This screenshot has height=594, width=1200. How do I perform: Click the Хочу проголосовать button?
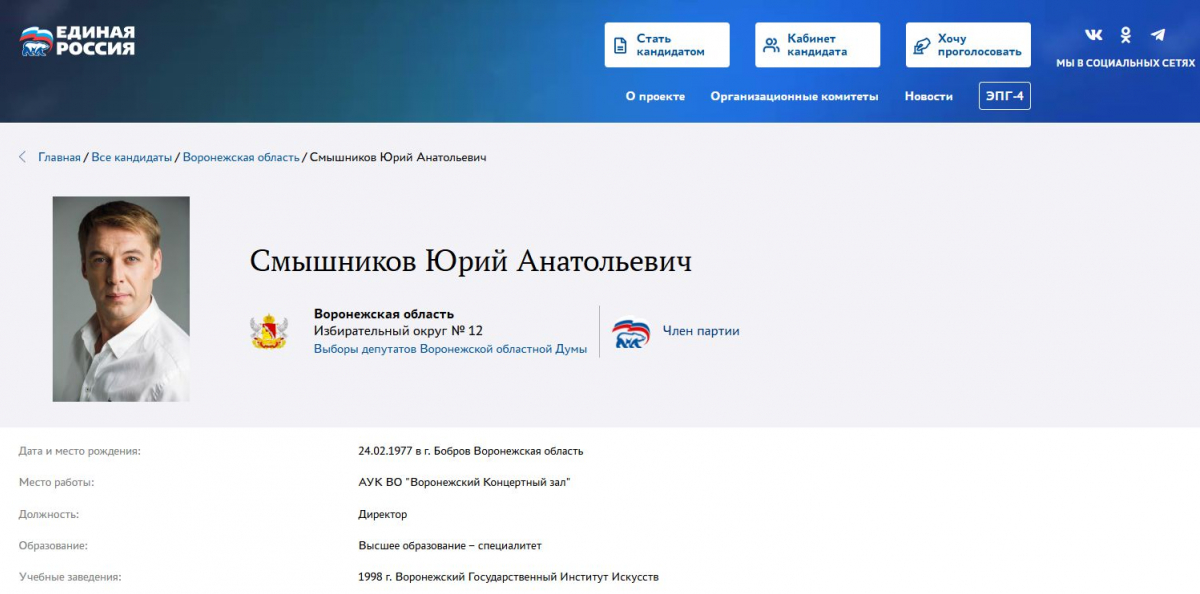pos(968,45)
